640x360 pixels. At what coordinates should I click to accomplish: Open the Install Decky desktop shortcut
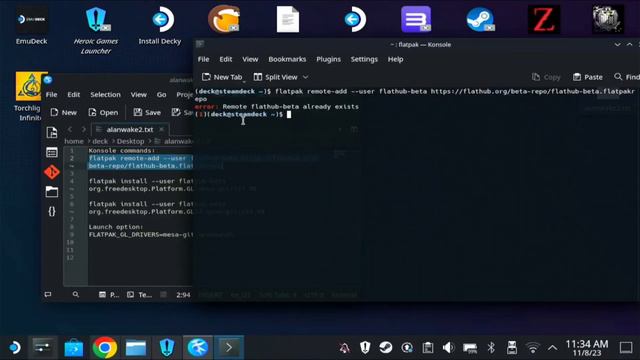coord(160,26)
